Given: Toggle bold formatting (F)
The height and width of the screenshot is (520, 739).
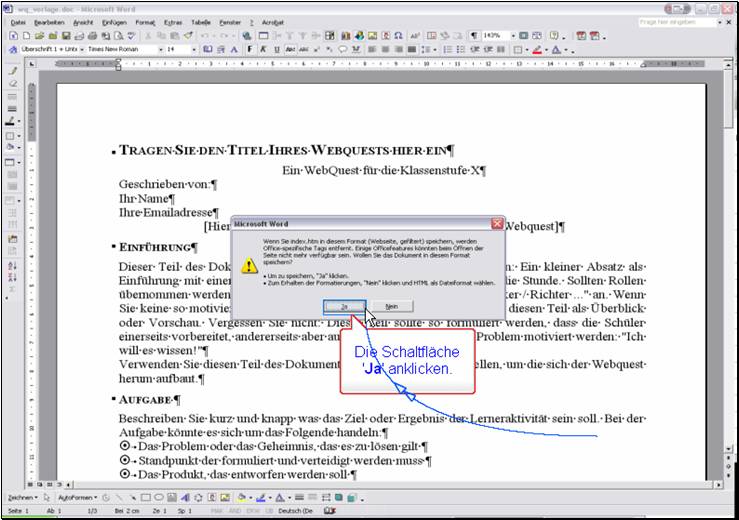Looking at the screenshot, I should click(250, 48).
